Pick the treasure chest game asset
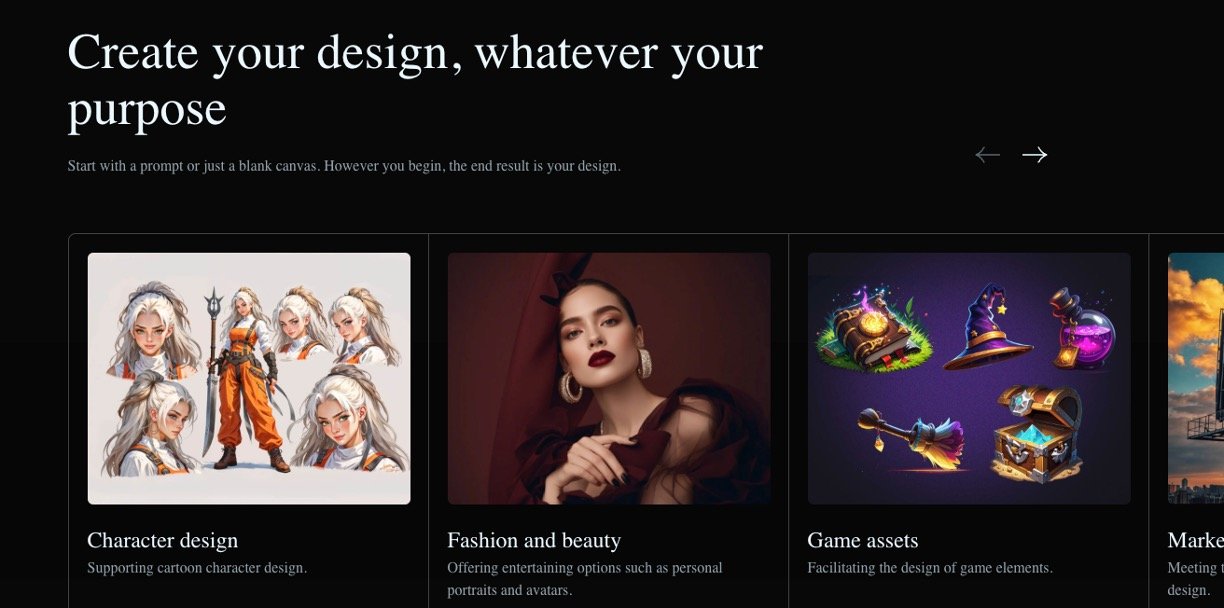The width and height of the screenshot is (1224, 608). tap(1036, 433)
